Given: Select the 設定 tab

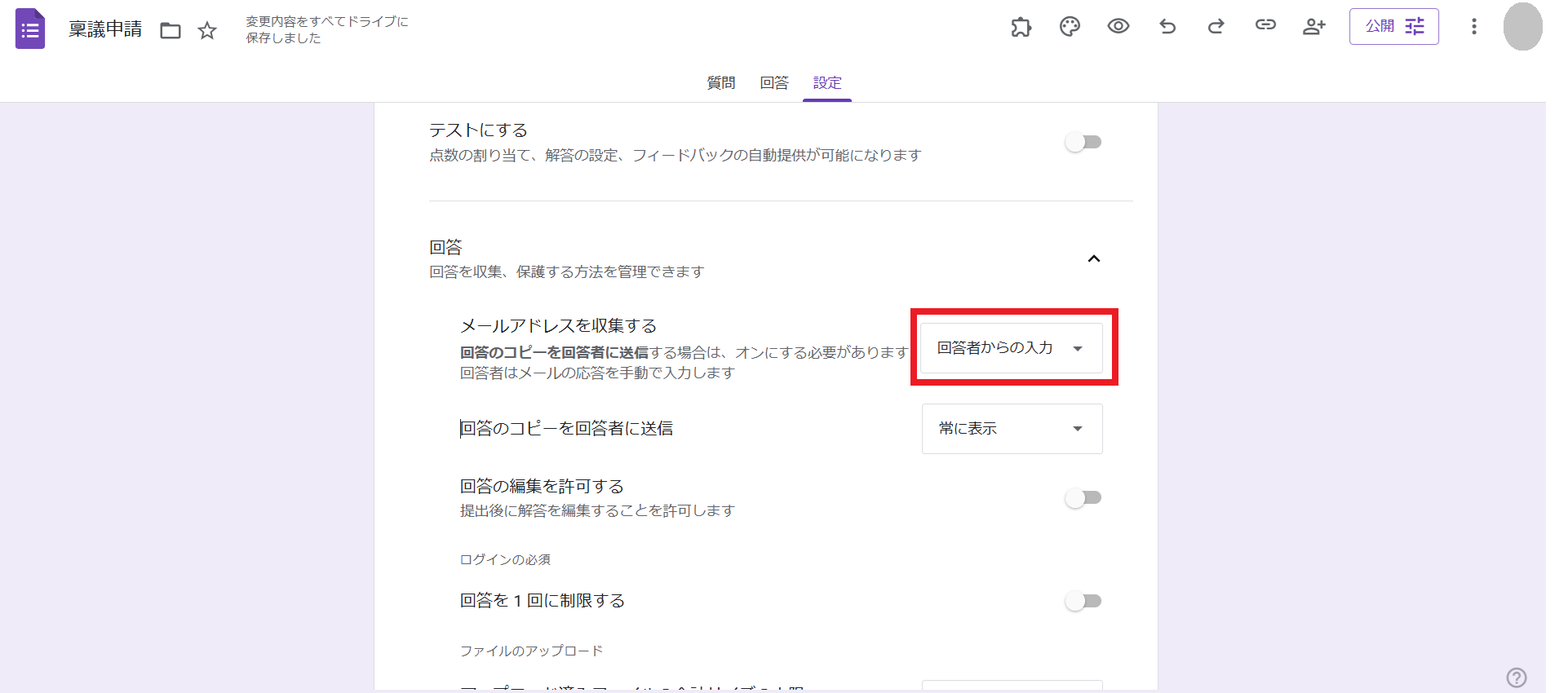Looking at the screenshot, I should click(827, 83).
